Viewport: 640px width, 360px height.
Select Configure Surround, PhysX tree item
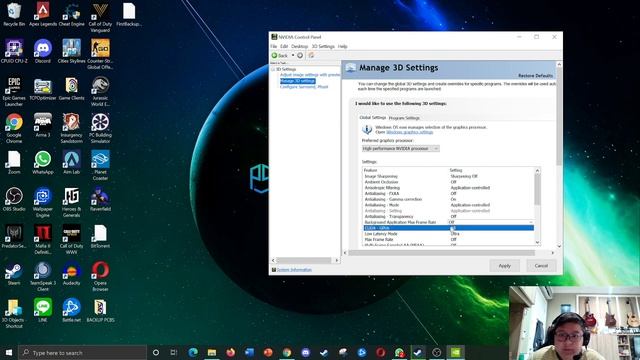pos(304,87)
